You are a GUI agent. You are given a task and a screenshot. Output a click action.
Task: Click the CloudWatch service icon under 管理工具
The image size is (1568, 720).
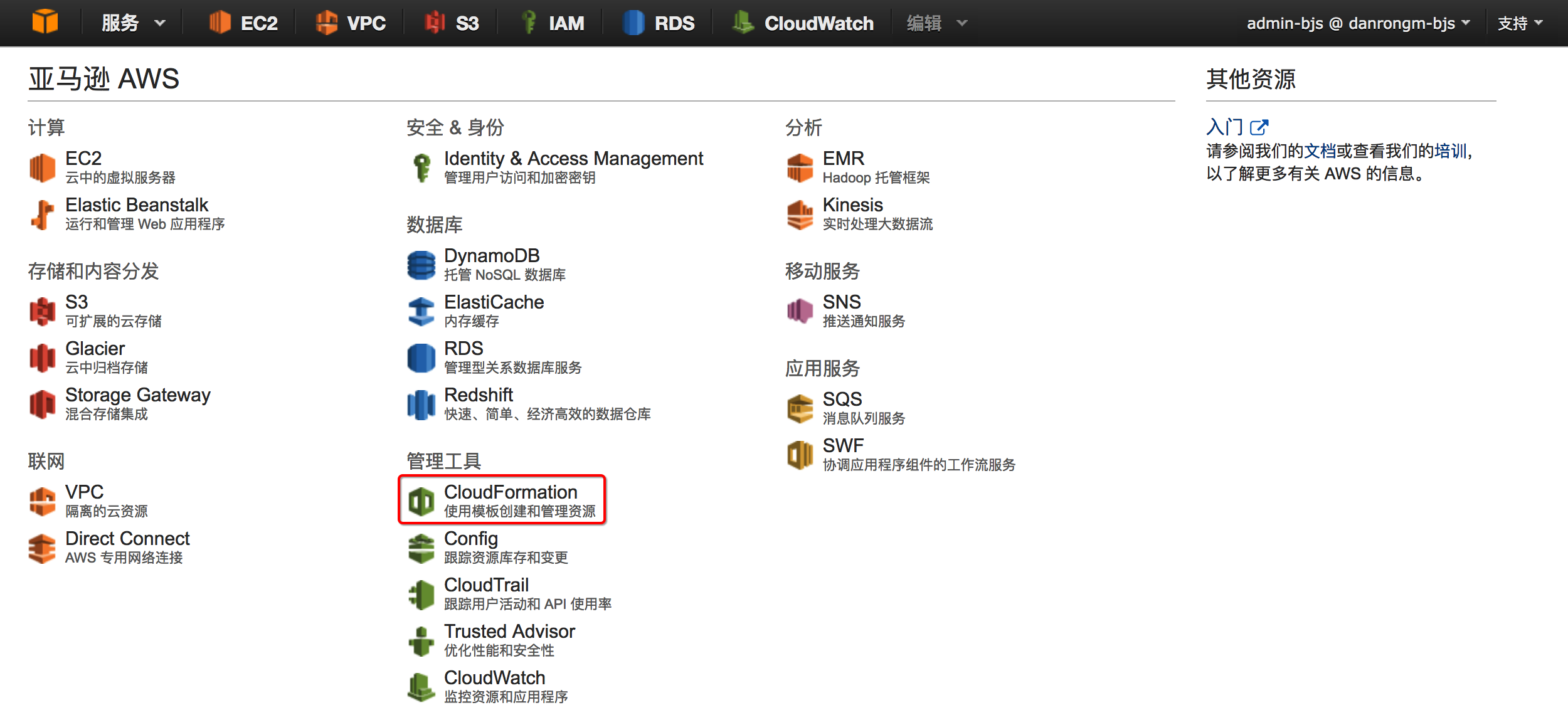[x=421, y=687]
